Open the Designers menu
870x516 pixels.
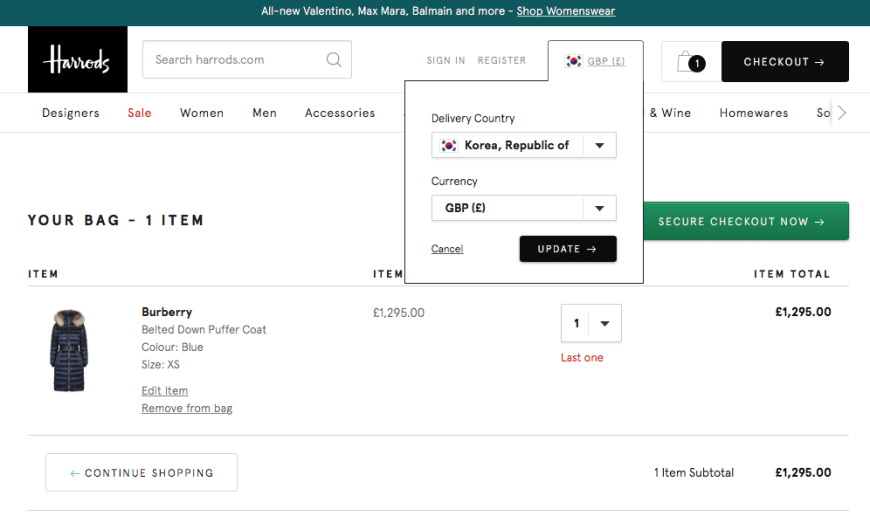[x=70, y=113]
